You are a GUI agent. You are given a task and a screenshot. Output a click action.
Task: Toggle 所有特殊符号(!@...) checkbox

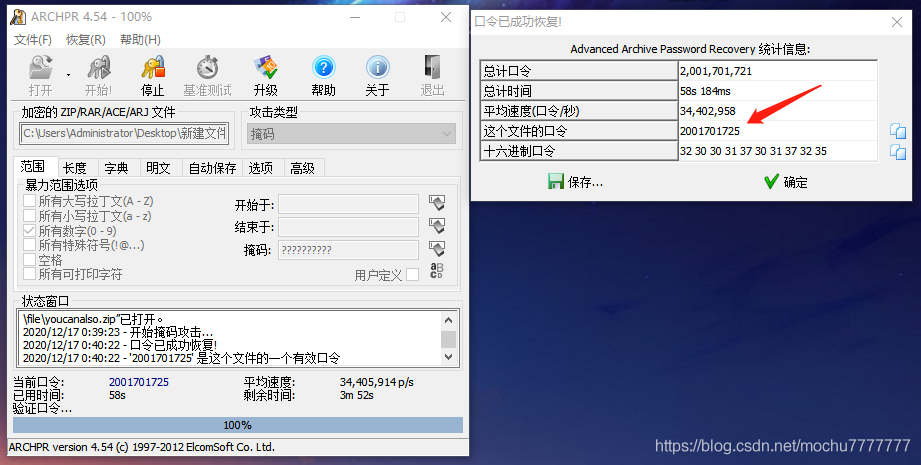[29, 245]
